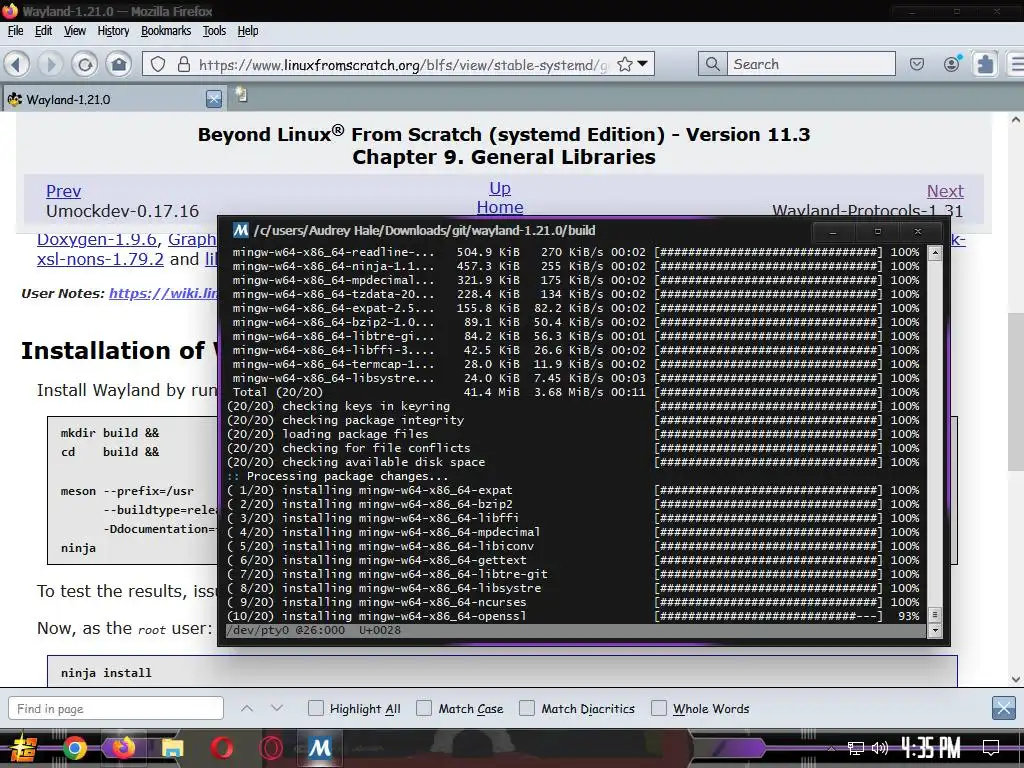
Task: Select the Wayland-1.21.0 tab
Action: (x=112, y=99)
